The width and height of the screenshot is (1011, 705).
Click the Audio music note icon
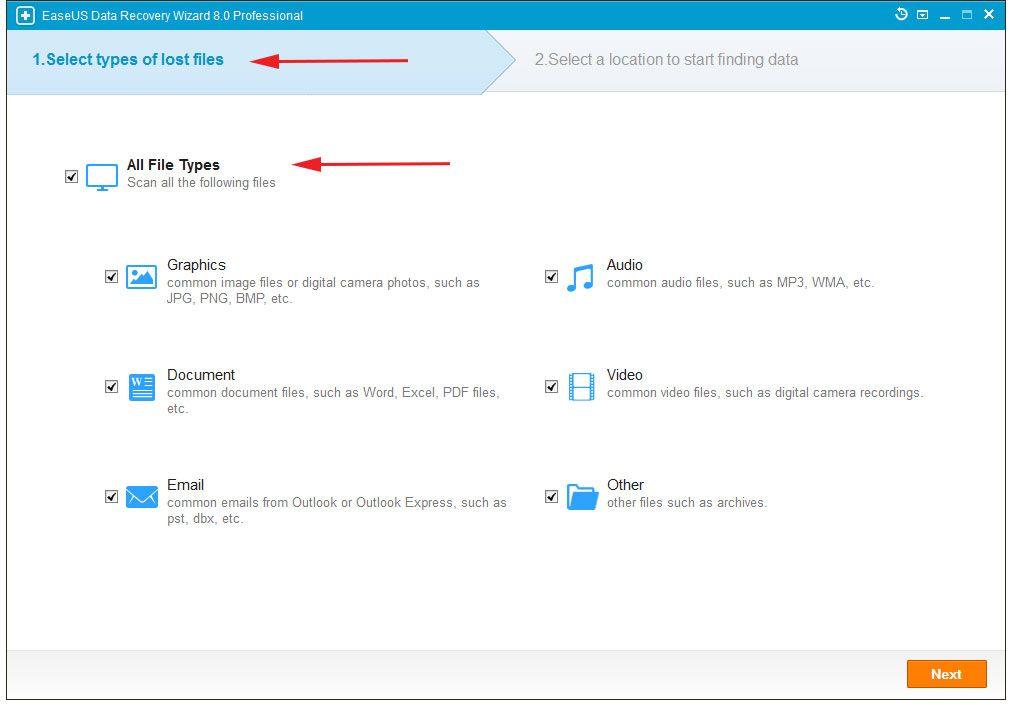pos(580,277)
